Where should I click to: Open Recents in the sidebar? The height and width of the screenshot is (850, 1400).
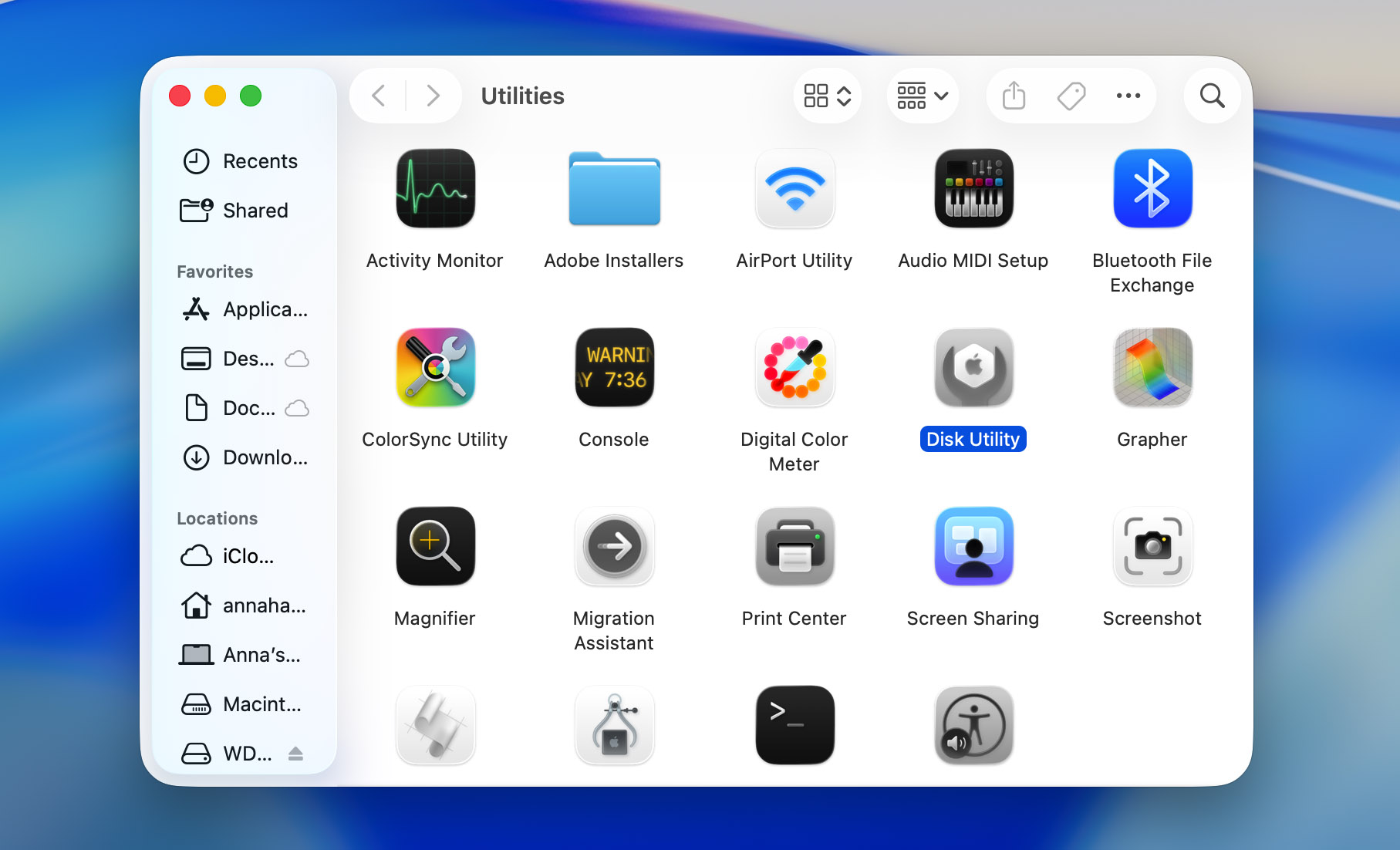(245, 161)
